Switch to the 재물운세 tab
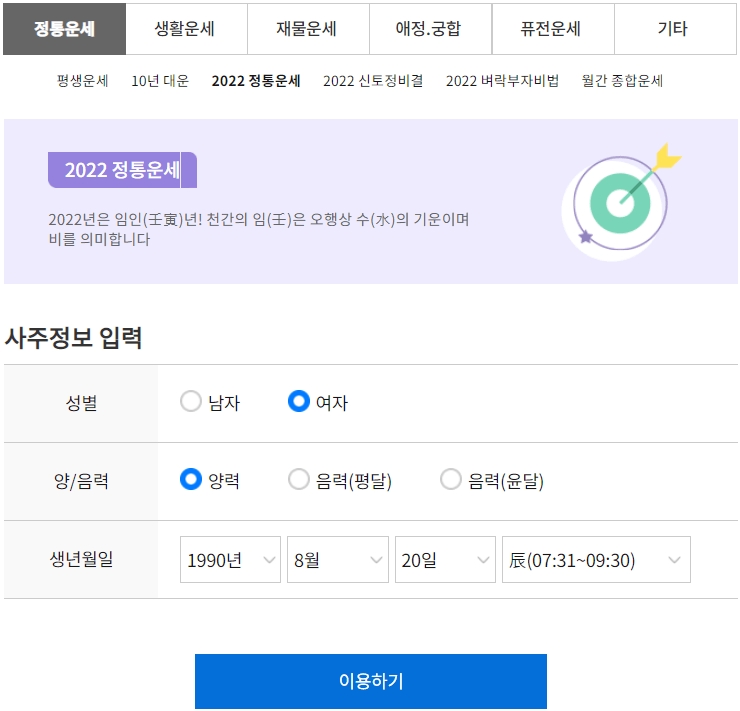The height and width of the screenshot is (711, 740). coord(308,29)
